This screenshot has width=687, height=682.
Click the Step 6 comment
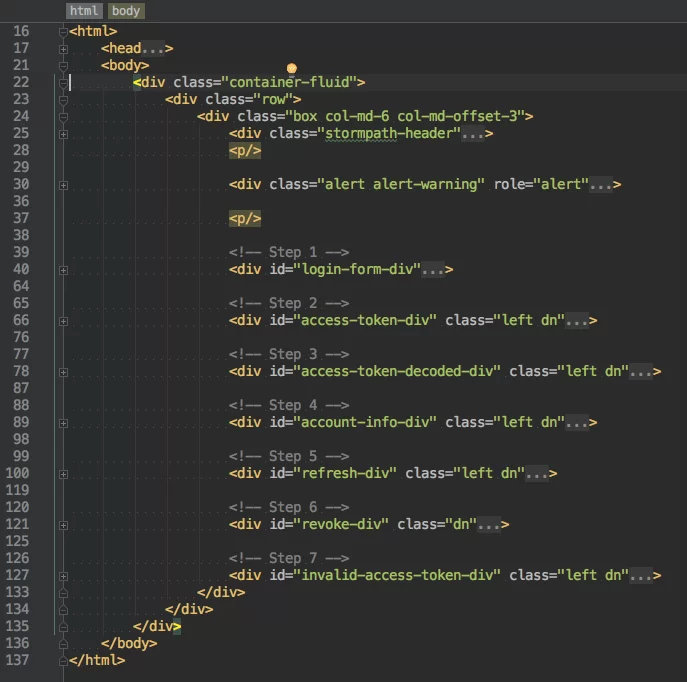(289, 507)
